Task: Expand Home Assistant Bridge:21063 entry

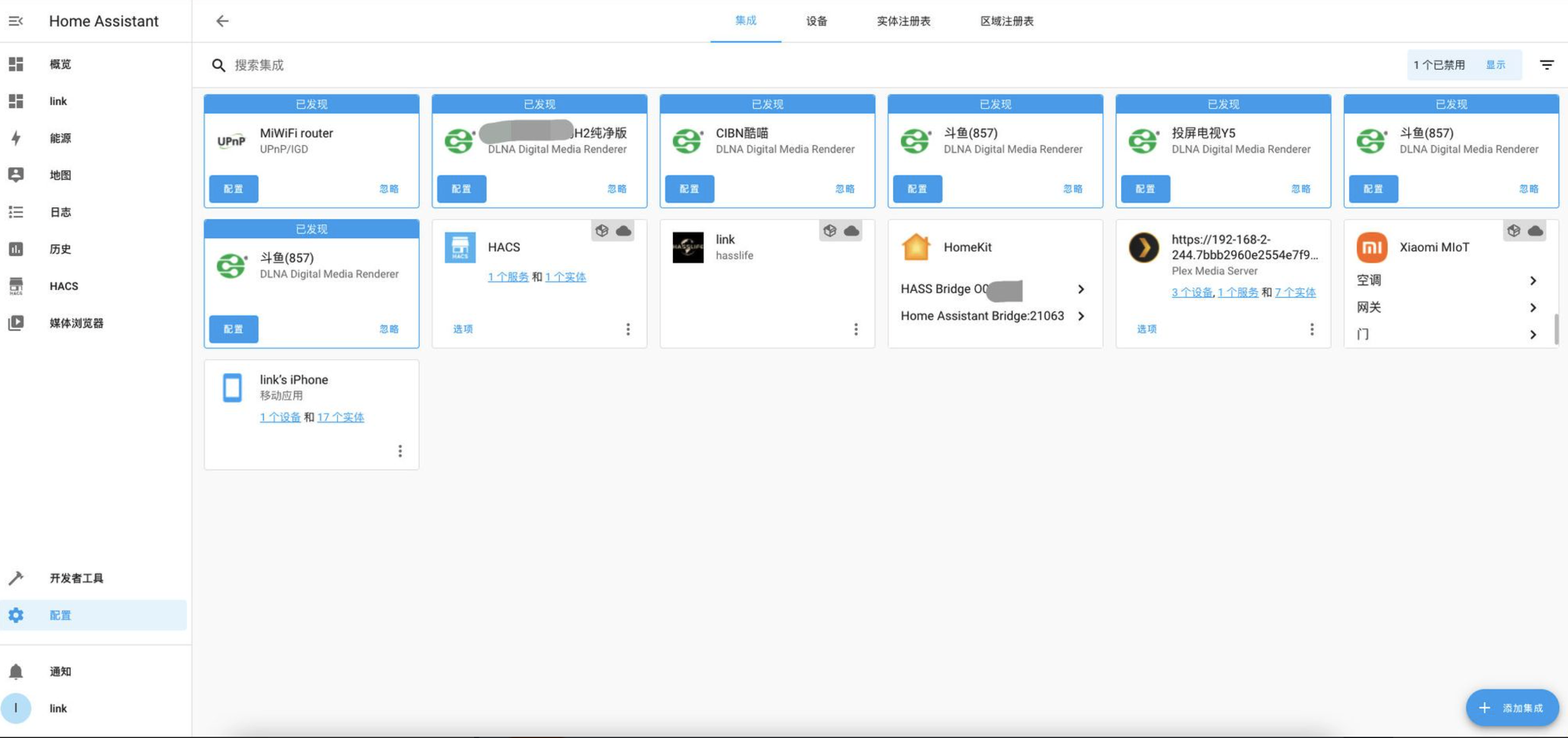Action: click(995, 315)
